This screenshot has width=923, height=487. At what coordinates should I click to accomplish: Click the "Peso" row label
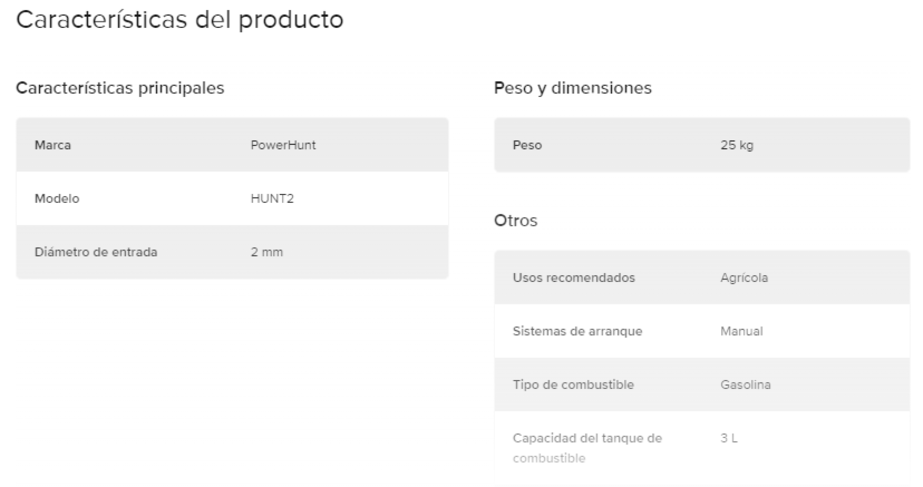pos(527,145)
